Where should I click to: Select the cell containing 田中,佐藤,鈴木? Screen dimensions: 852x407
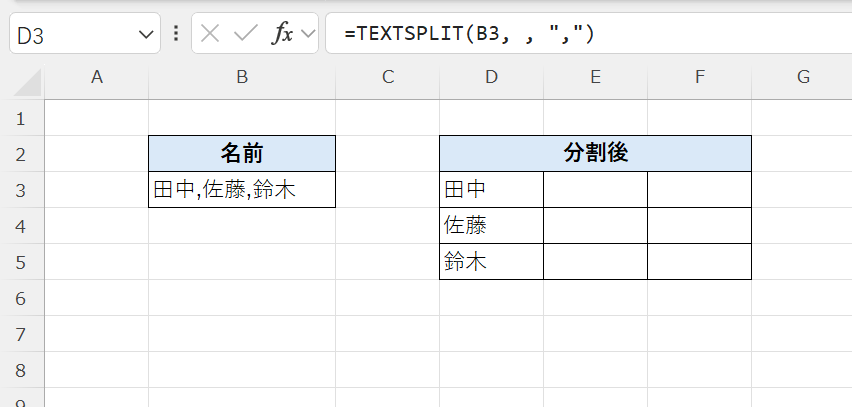(x=241, y=189)
